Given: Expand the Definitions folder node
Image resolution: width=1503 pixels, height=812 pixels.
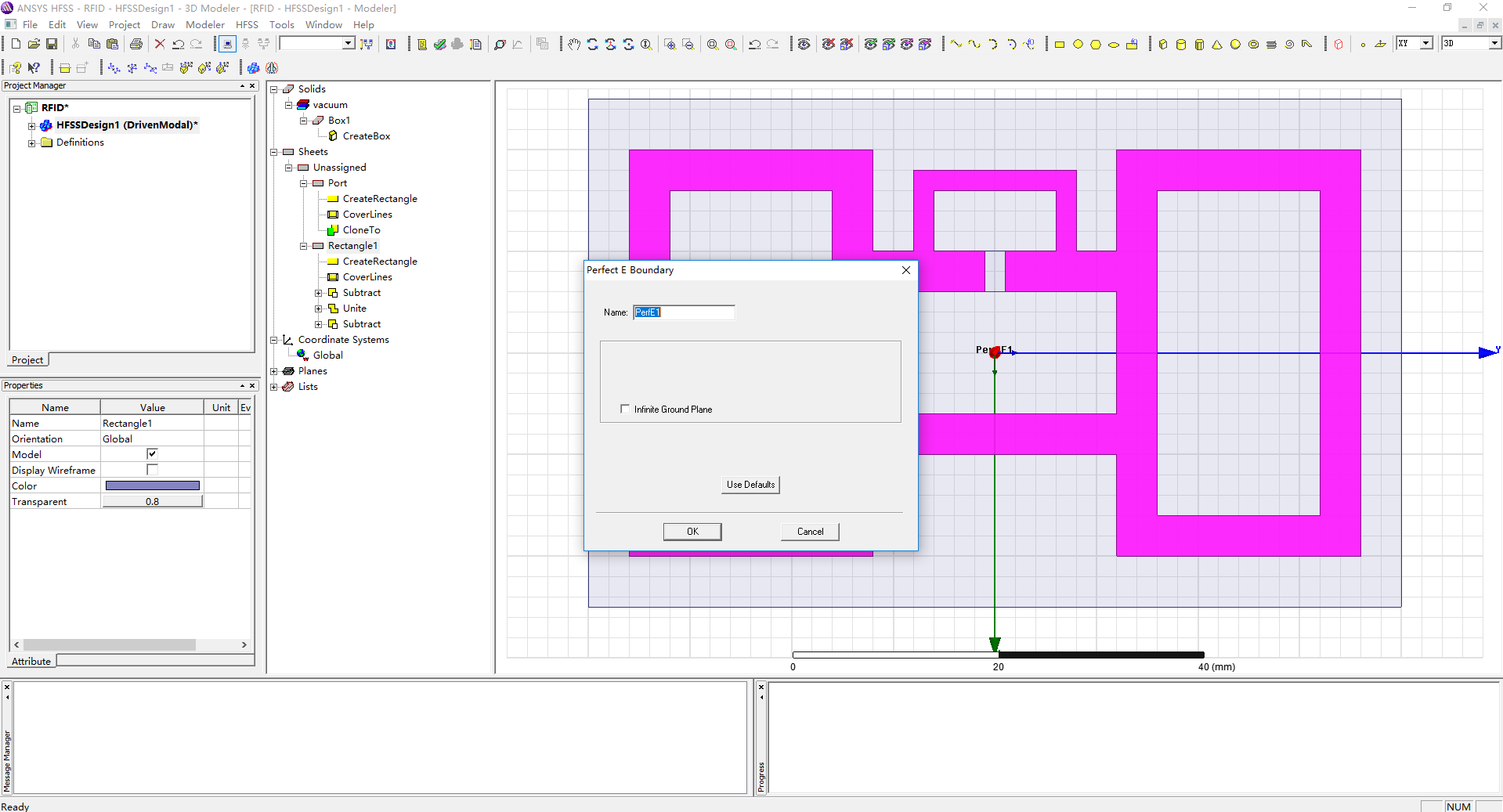Looking at the screenshot, I should (31, 143).
